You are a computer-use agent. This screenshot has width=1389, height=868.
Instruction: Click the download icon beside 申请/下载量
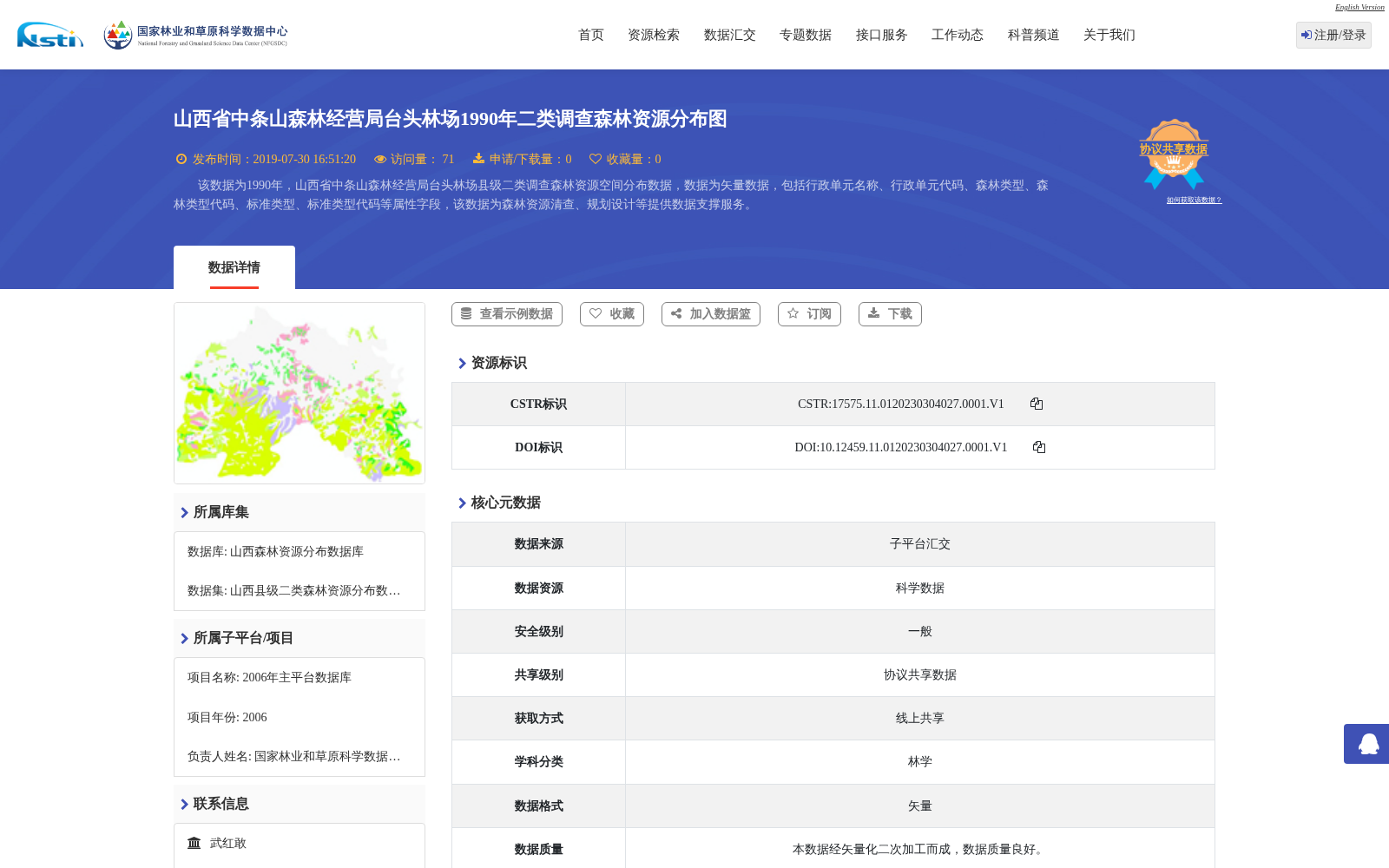click(478, 159)
